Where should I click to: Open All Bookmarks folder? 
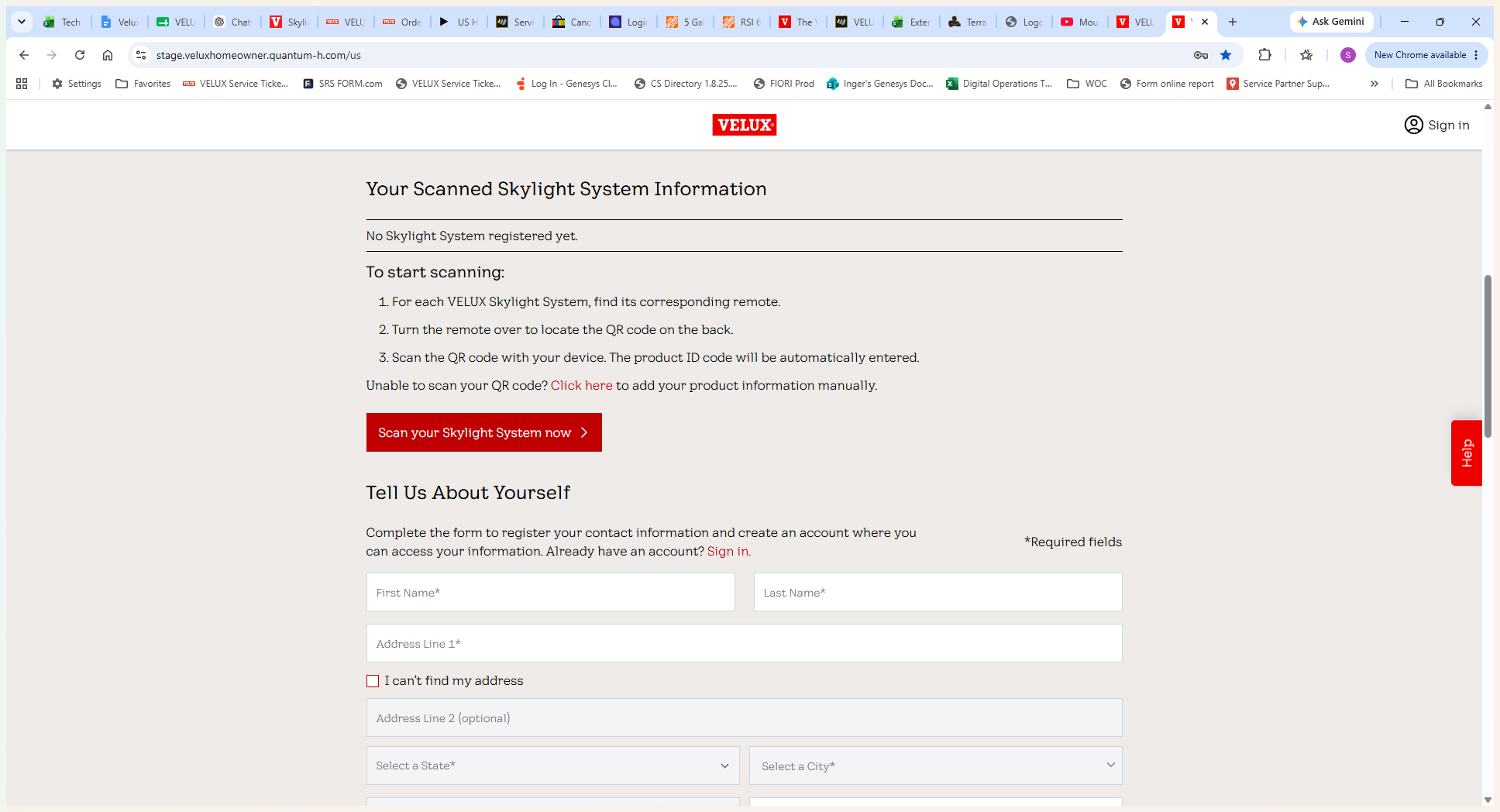1444,84
